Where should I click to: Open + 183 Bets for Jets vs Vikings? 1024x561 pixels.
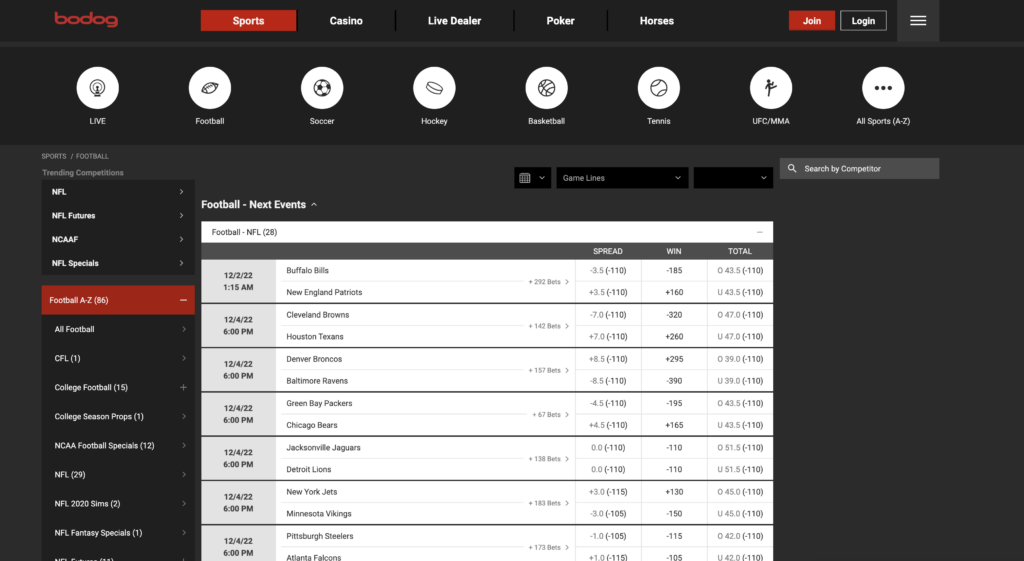click(x=549, y=503)
